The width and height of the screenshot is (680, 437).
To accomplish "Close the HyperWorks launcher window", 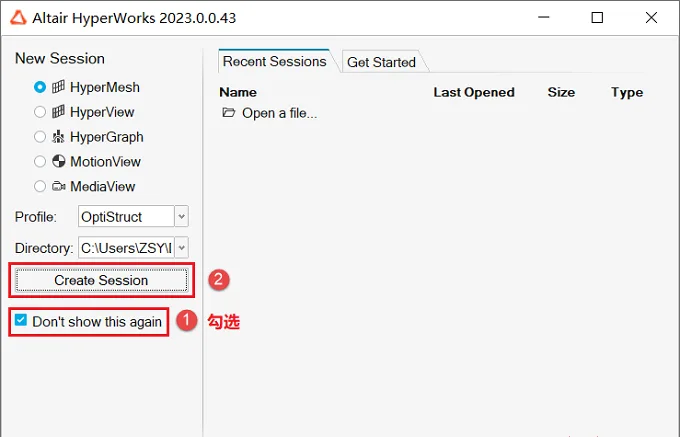I will 651,17.
